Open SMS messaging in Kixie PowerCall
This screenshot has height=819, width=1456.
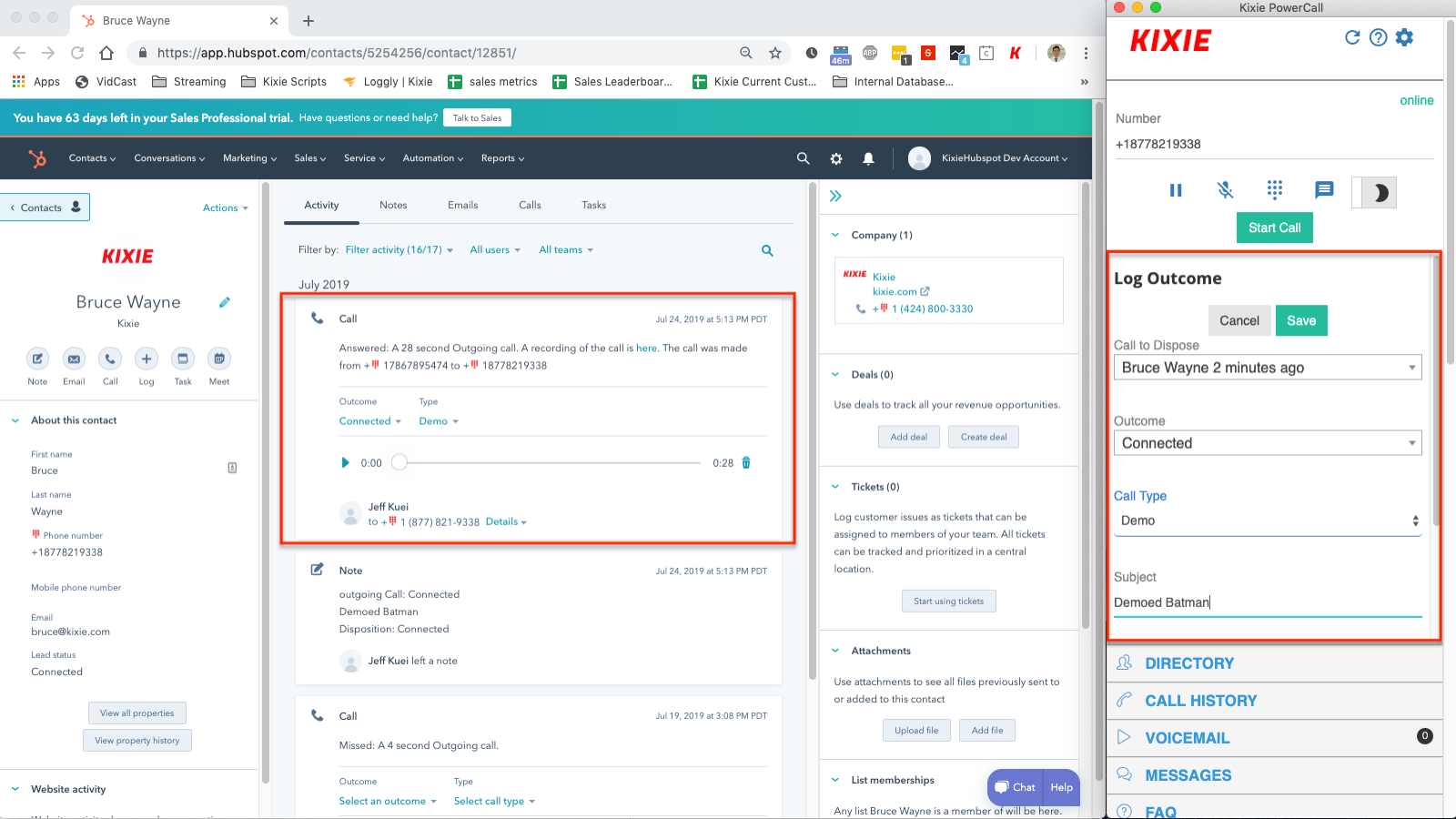(x=1323, y=190)
